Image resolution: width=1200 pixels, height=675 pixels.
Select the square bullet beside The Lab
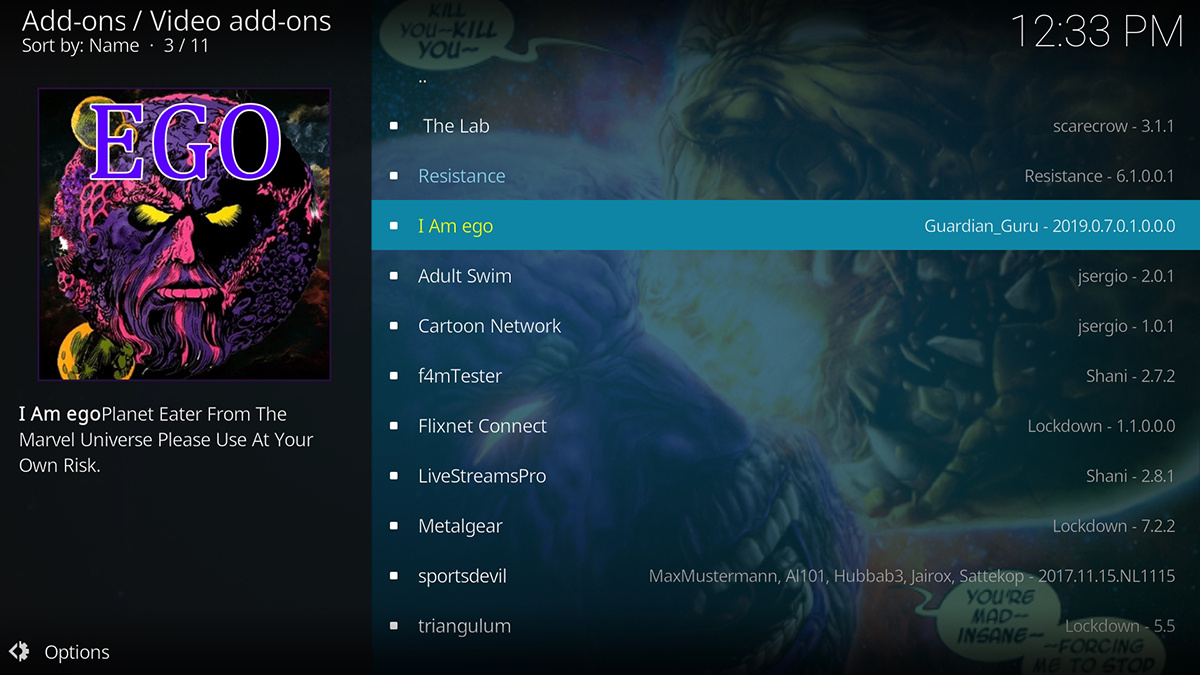pyautogui.click(x=394, y=126)
